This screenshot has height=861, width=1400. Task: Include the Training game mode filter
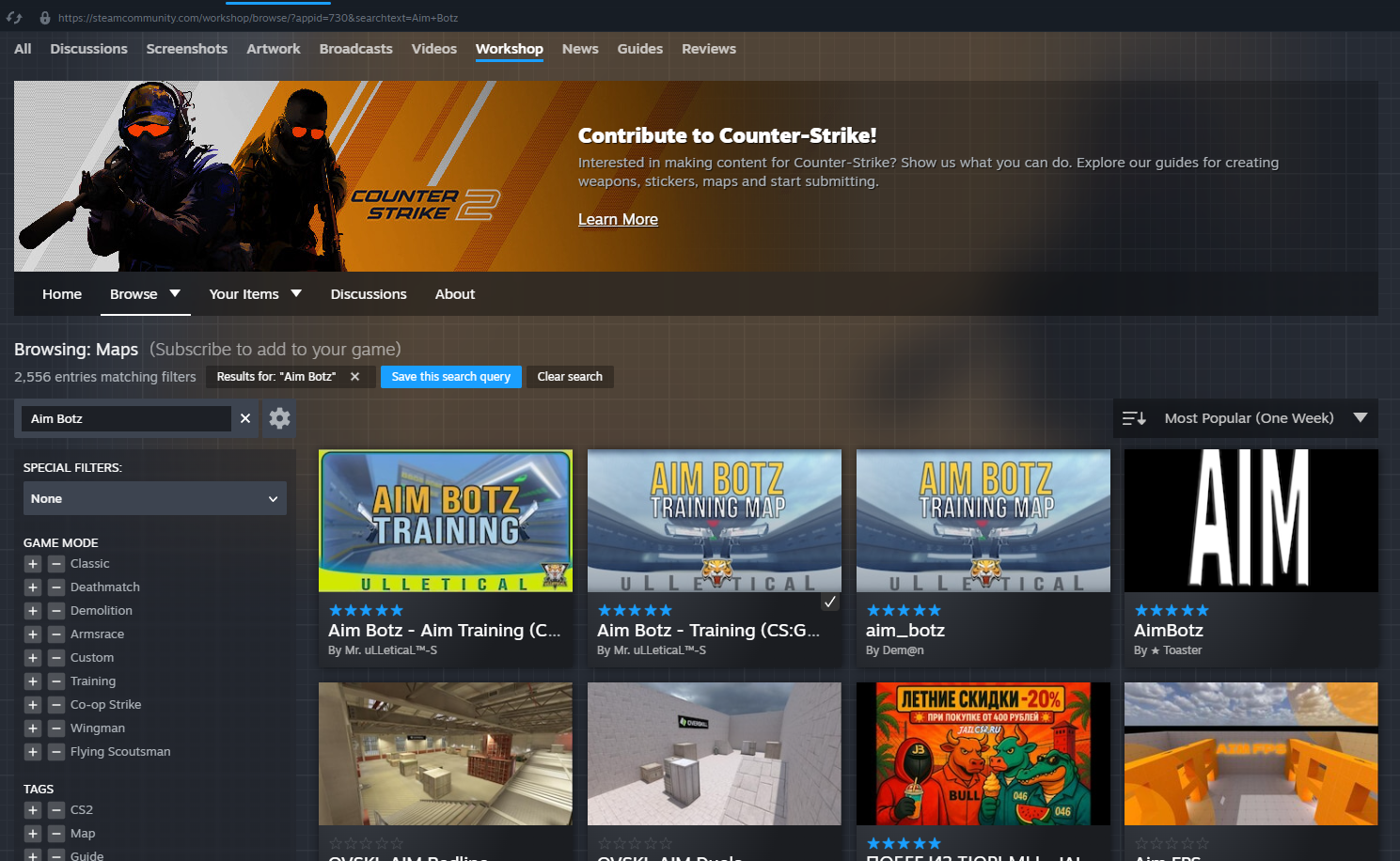click(33, 681)
